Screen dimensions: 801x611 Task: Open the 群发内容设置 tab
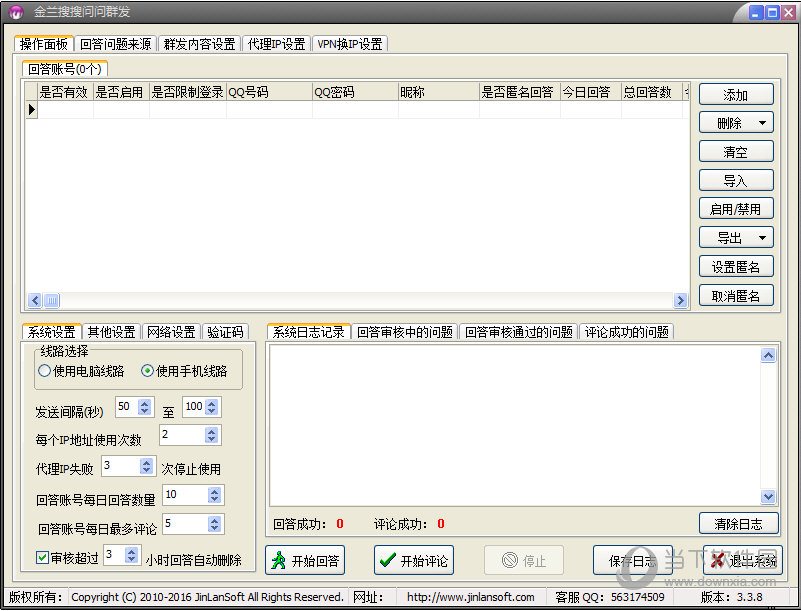click(199, 44)
